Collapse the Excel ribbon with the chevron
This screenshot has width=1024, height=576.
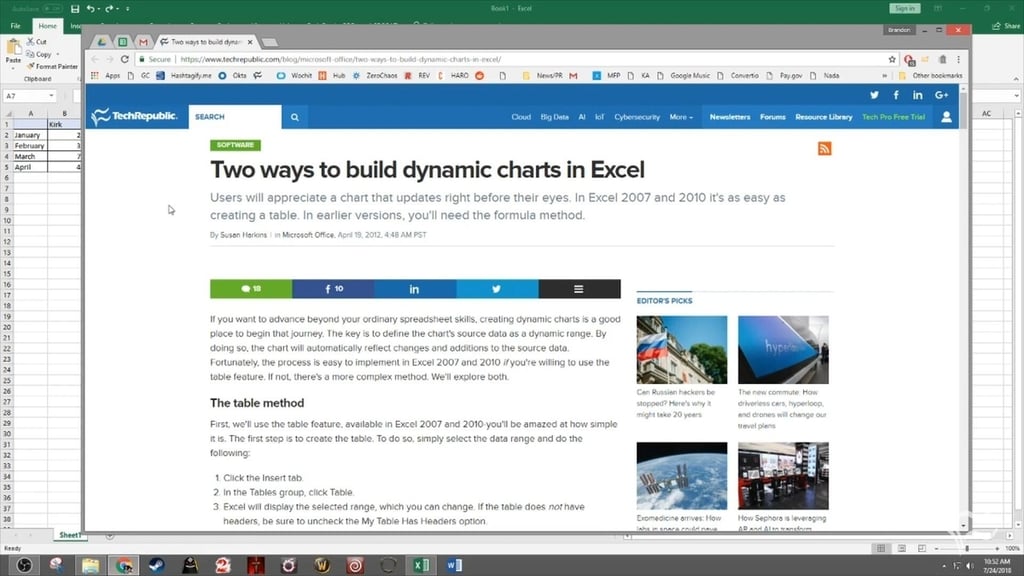click(1016, 79)
